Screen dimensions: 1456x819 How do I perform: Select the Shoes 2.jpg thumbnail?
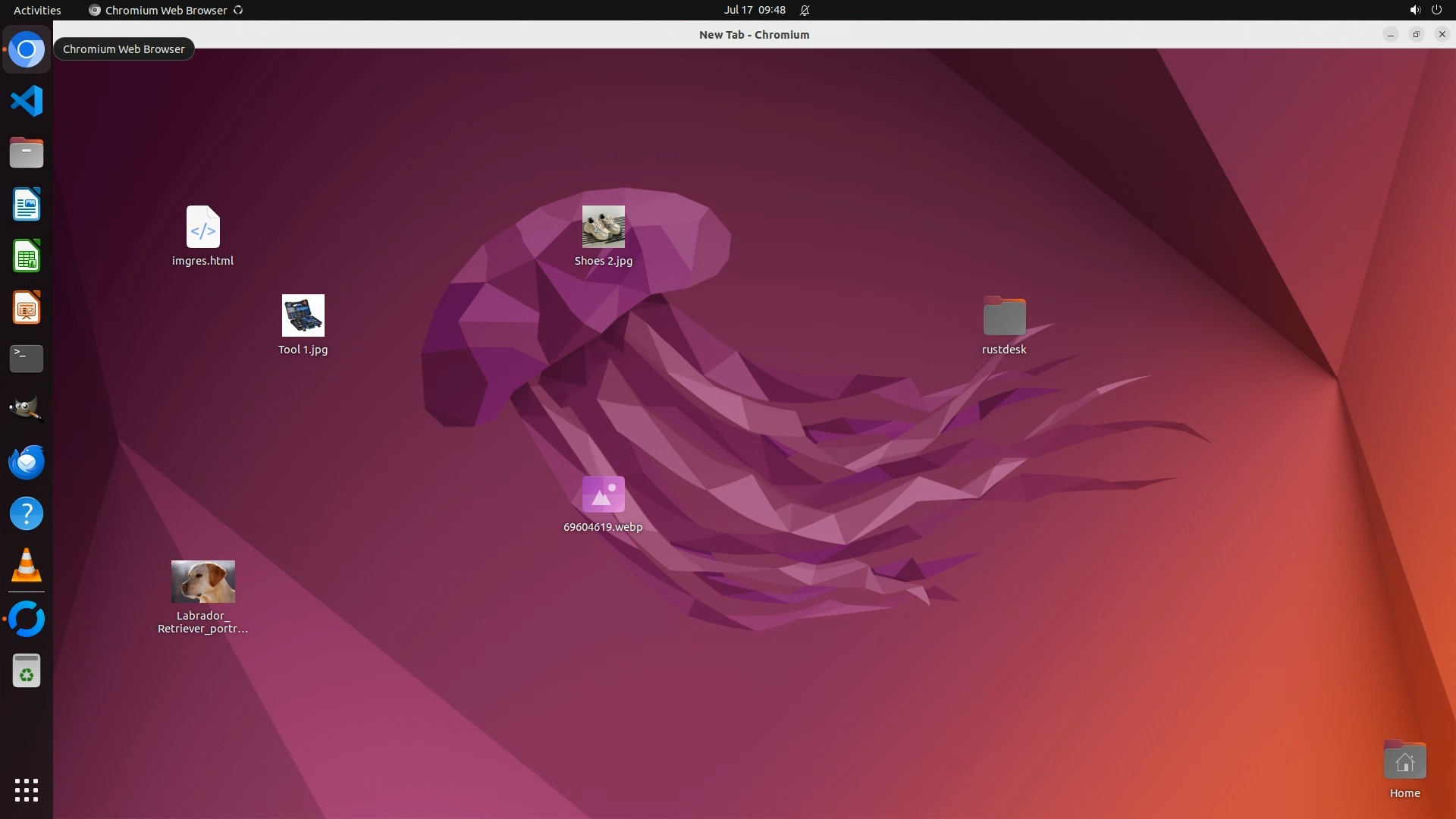603,227
